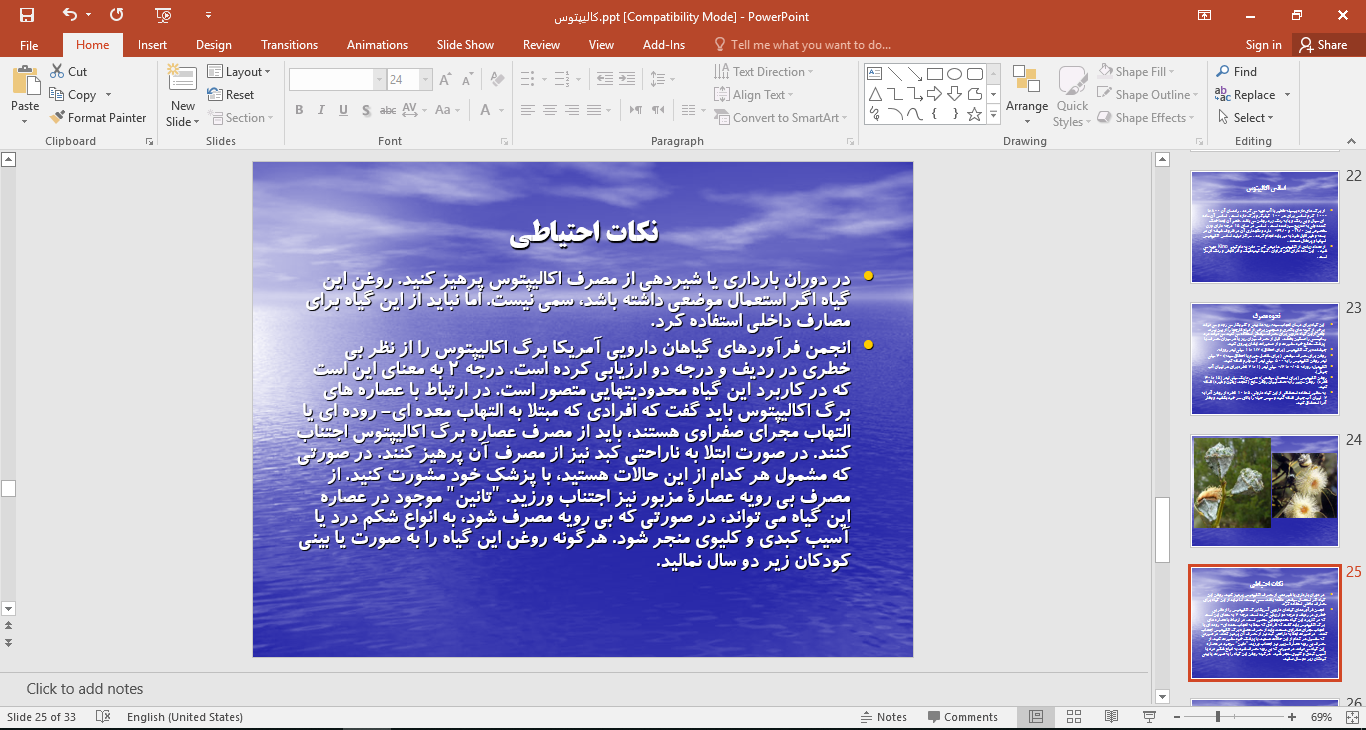Toggle Underline formatting
The width and height of the screenshot is (1366, 730).
click(x=343, y=110)
